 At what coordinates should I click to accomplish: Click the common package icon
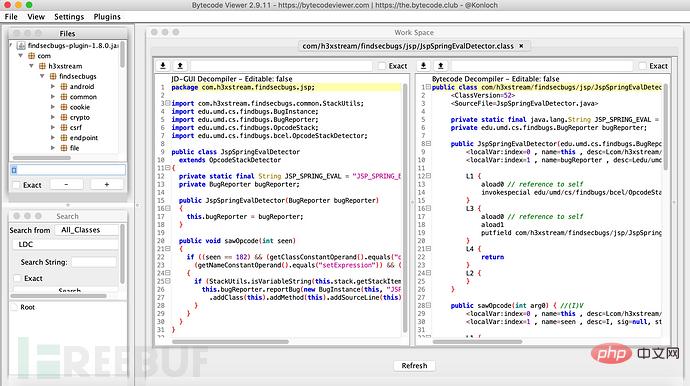(x=64, y=97)
